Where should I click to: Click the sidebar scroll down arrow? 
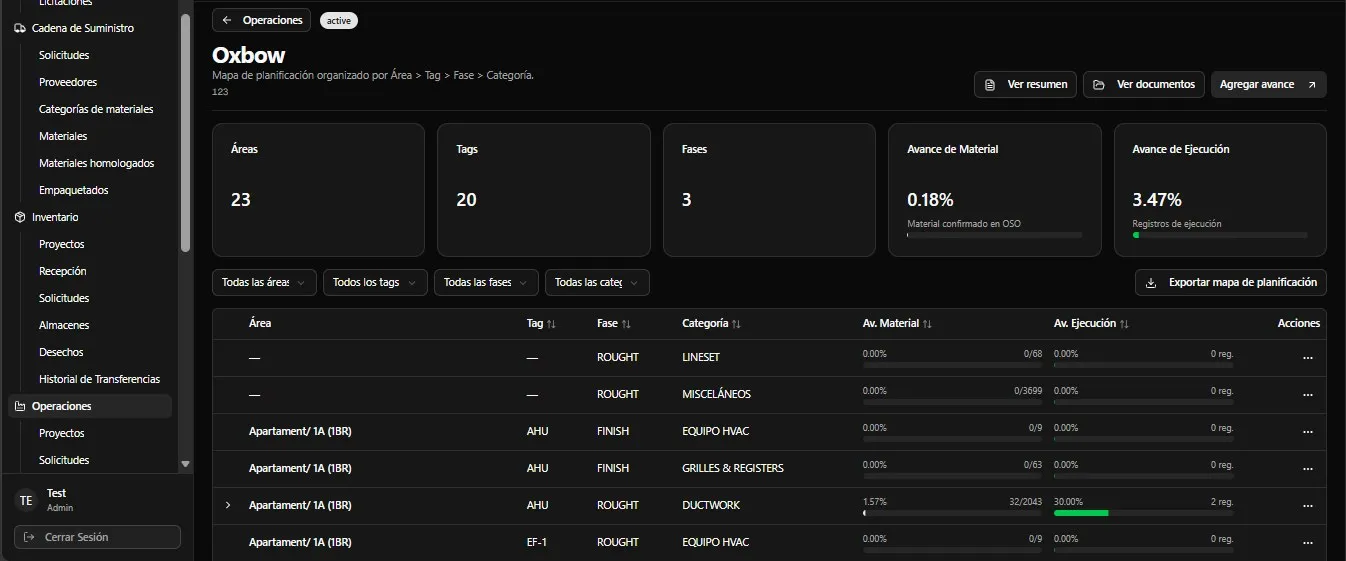pyautogui.click(x=185, y=464)
